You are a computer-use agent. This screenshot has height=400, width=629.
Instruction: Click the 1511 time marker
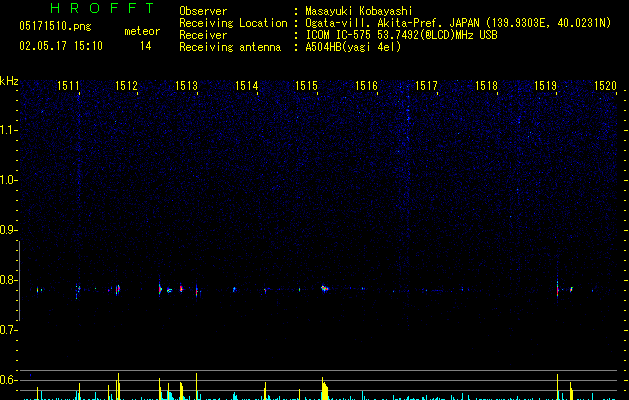tap(68, 86)
